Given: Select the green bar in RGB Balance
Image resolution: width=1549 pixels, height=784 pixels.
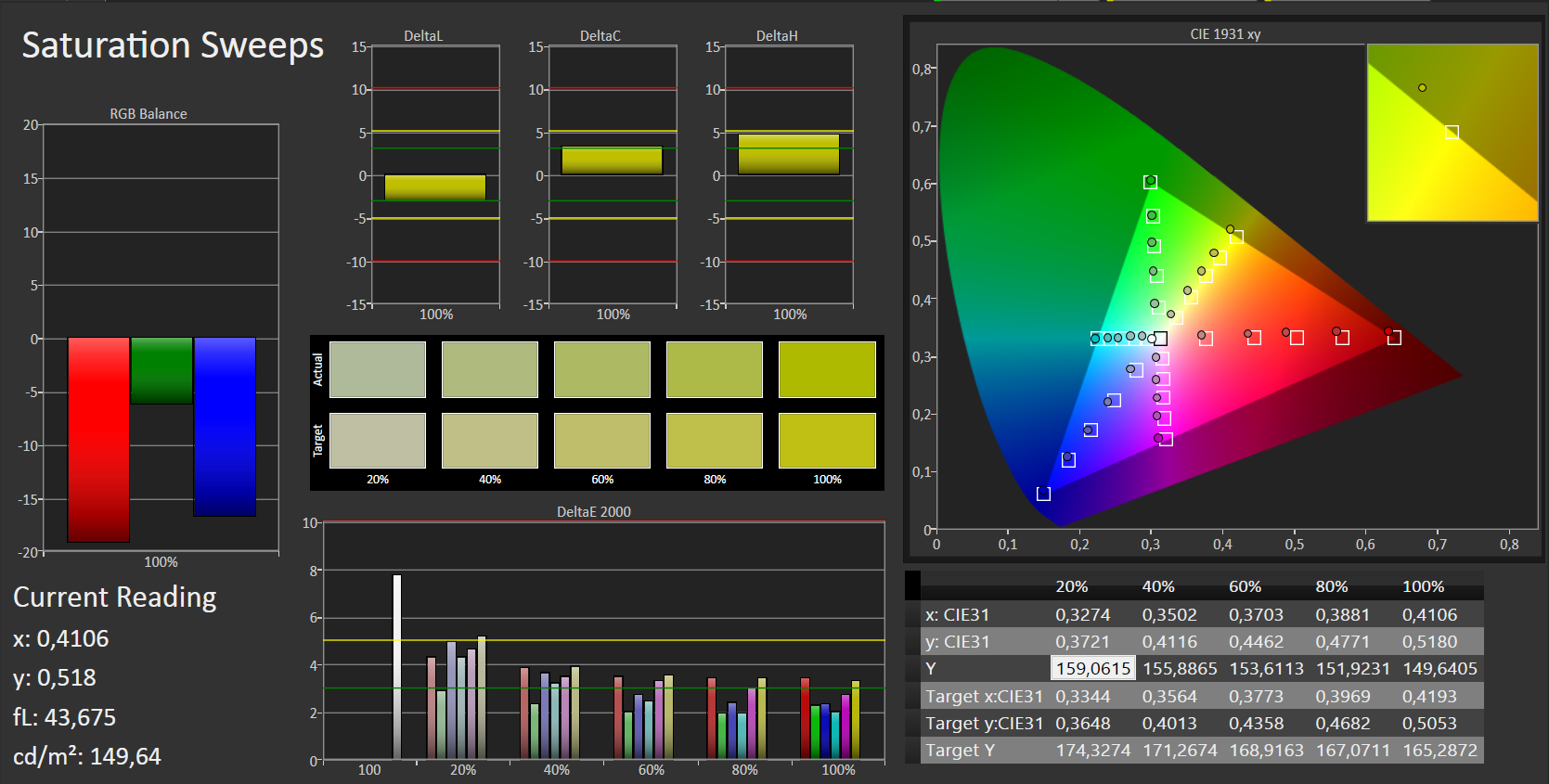Looking at the screenshot, I should (161, 370).
